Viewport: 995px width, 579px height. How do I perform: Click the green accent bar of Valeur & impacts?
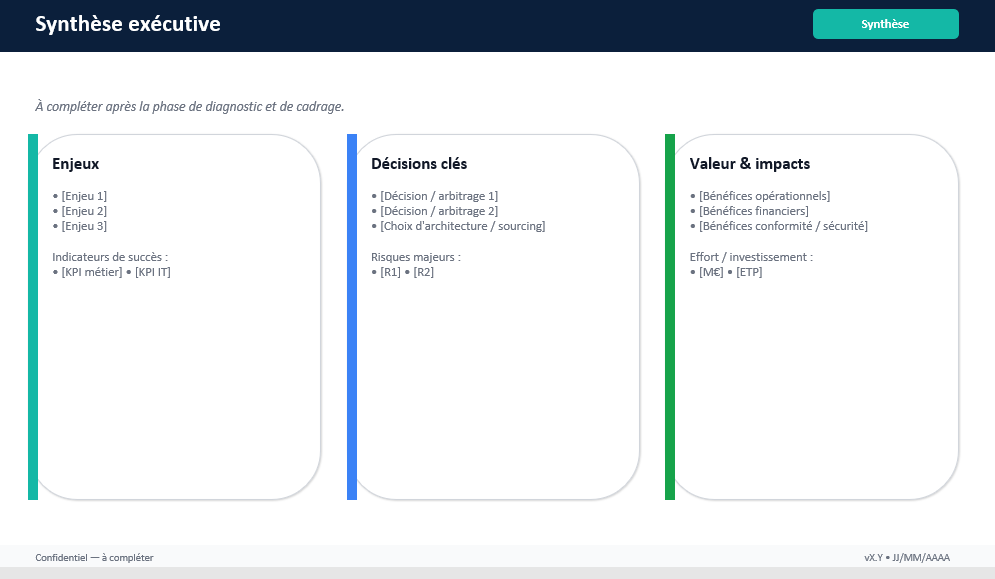pyautogui.click(x=670, y=316)
